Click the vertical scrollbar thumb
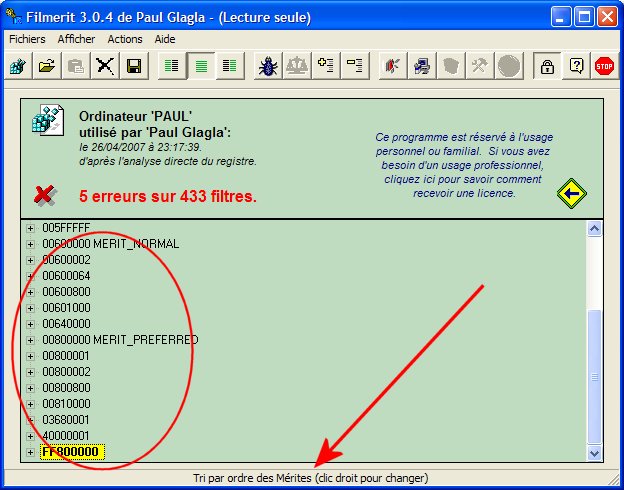The height and width of the screenshot is (490, 624). coord(594,377)
